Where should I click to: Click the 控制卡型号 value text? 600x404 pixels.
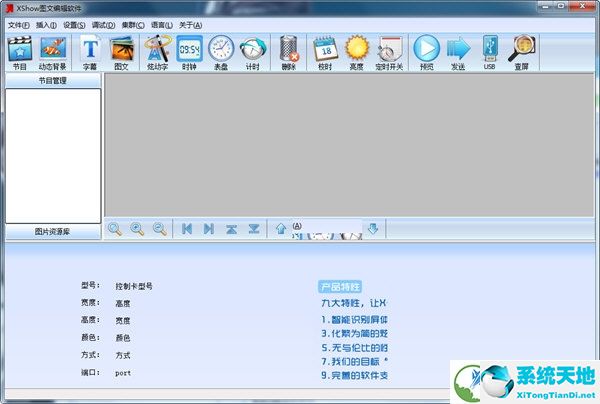134,286
